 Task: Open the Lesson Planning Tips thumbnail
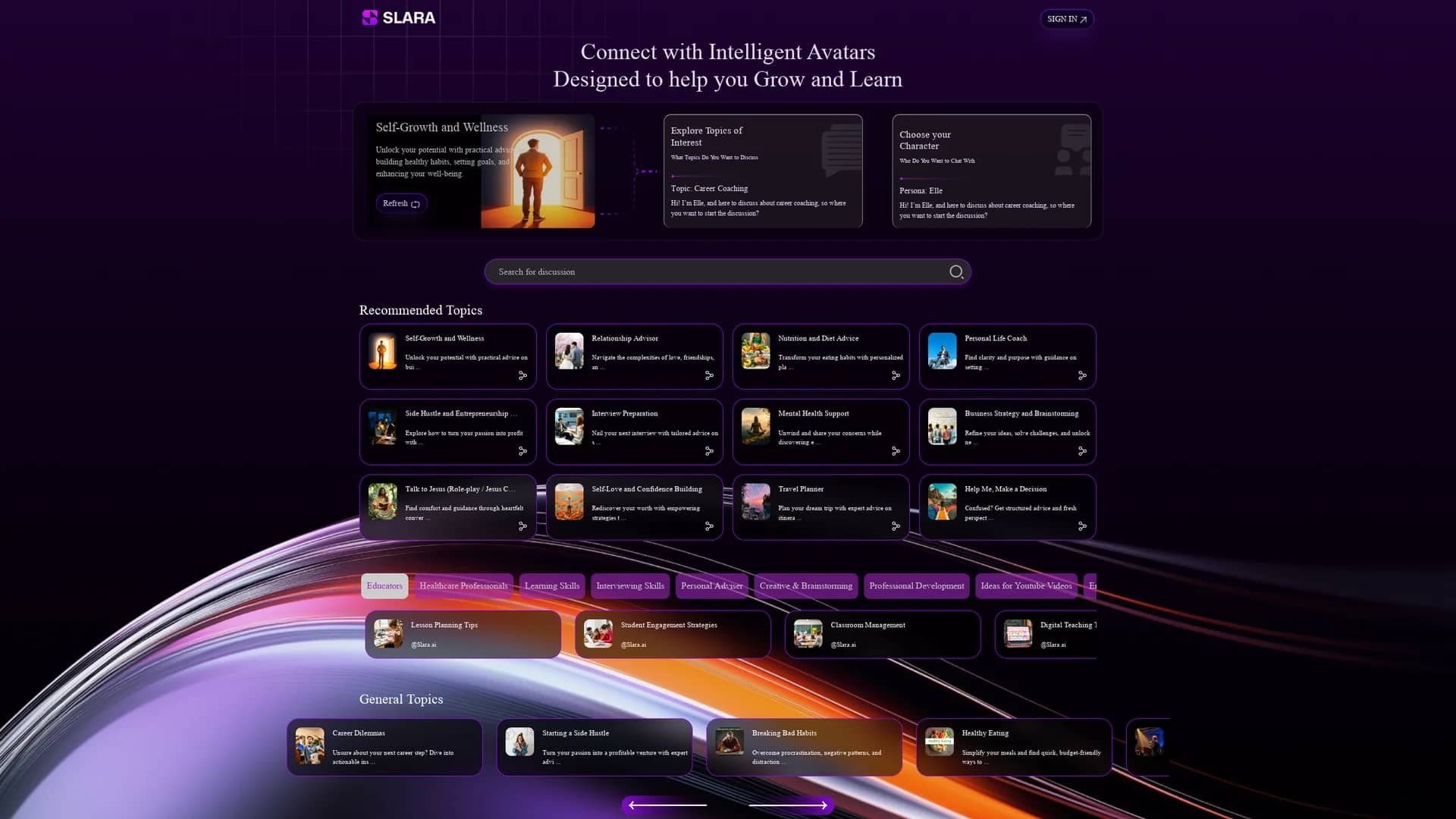click(388, 634)
